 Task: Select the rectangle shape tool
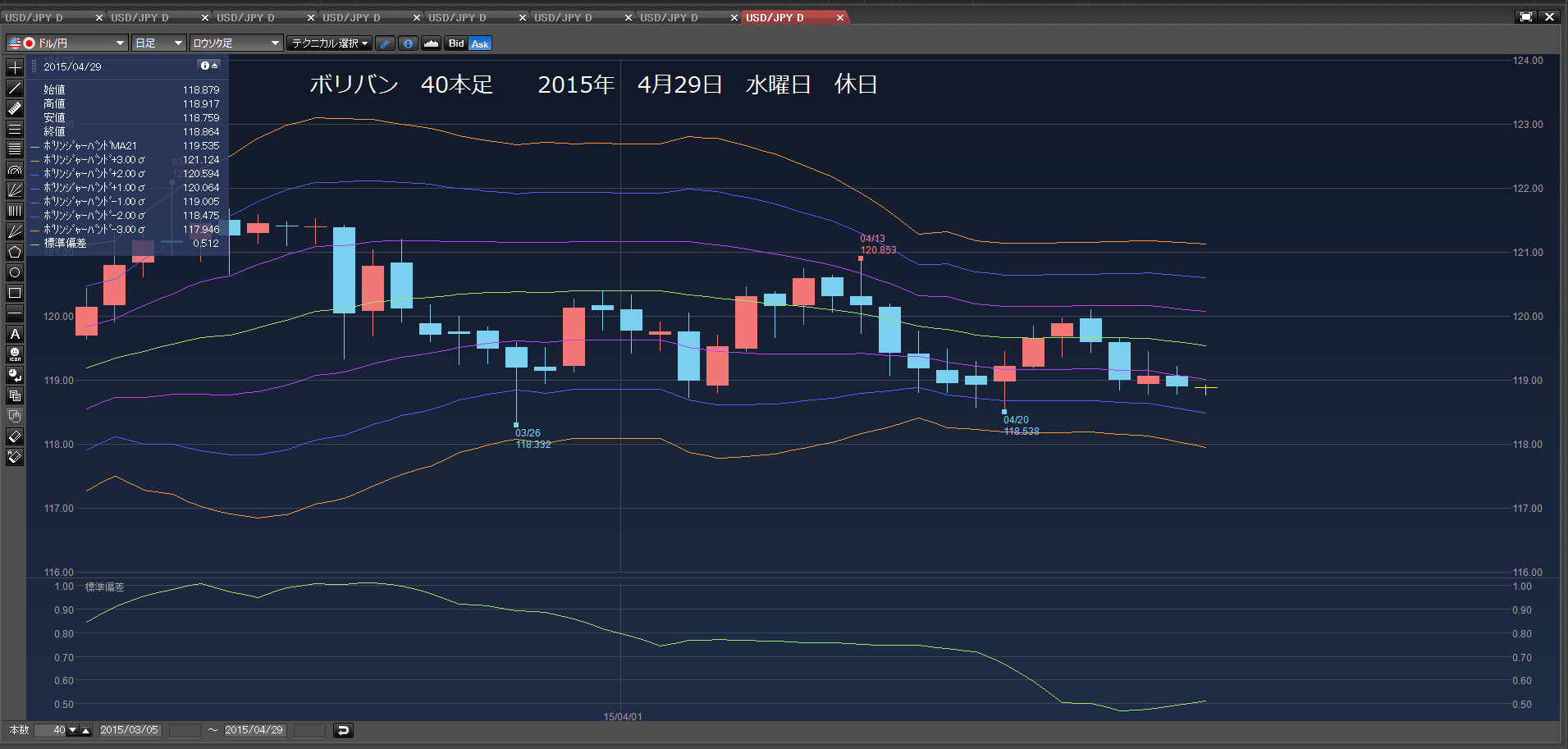point(15,293)
